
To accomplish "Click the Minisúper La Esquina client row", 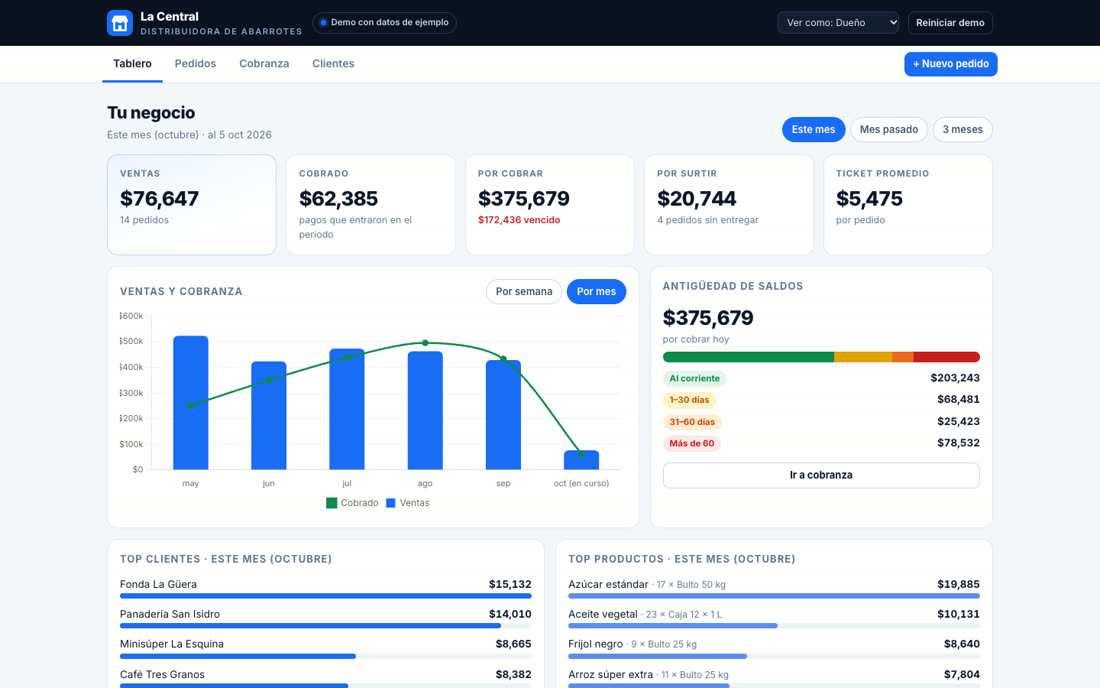I will tap(326, 649).
